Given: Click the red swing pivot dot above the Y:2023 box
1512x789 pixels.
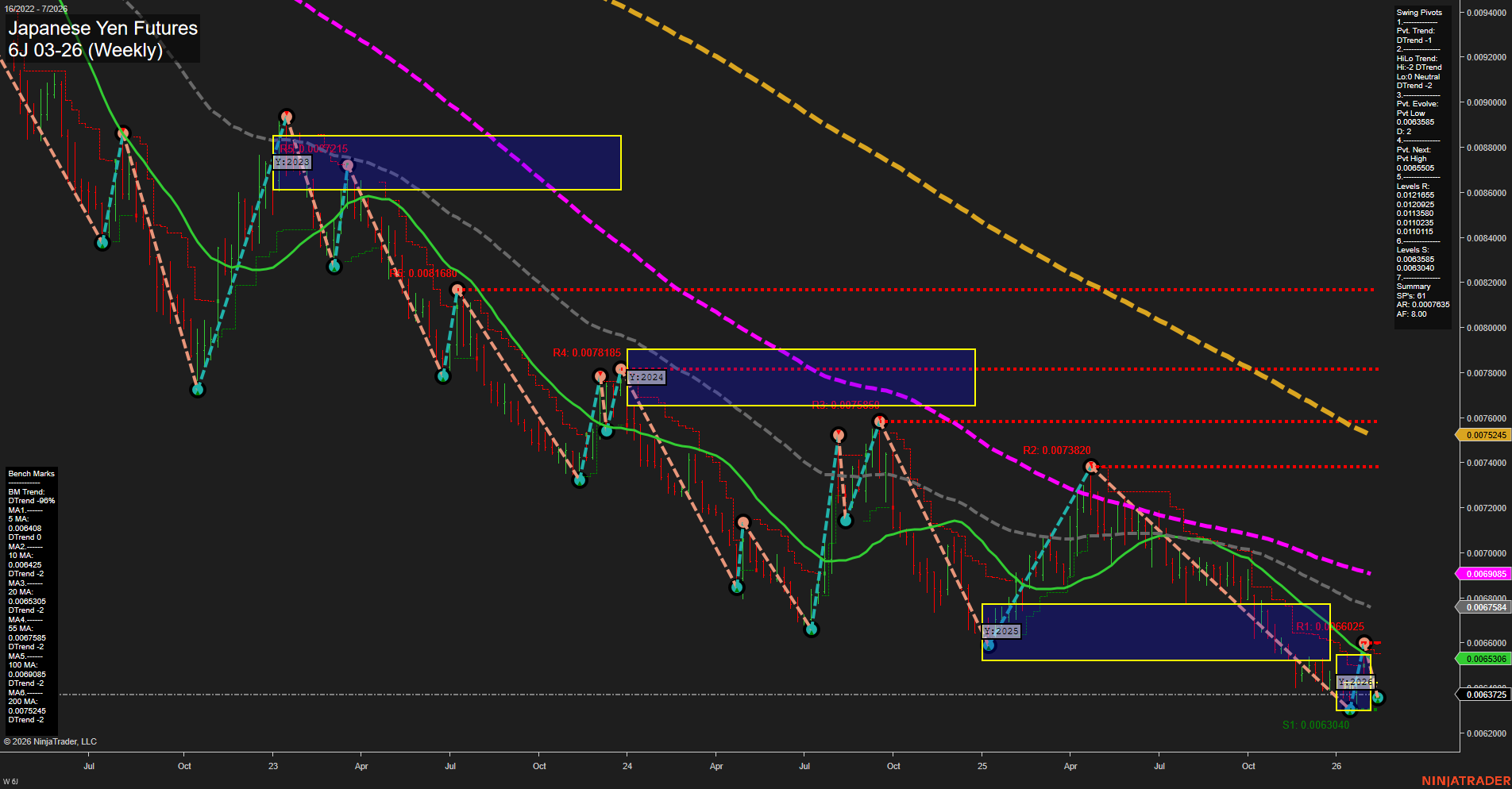Looking at the screenshot, I should pos(287,115).
